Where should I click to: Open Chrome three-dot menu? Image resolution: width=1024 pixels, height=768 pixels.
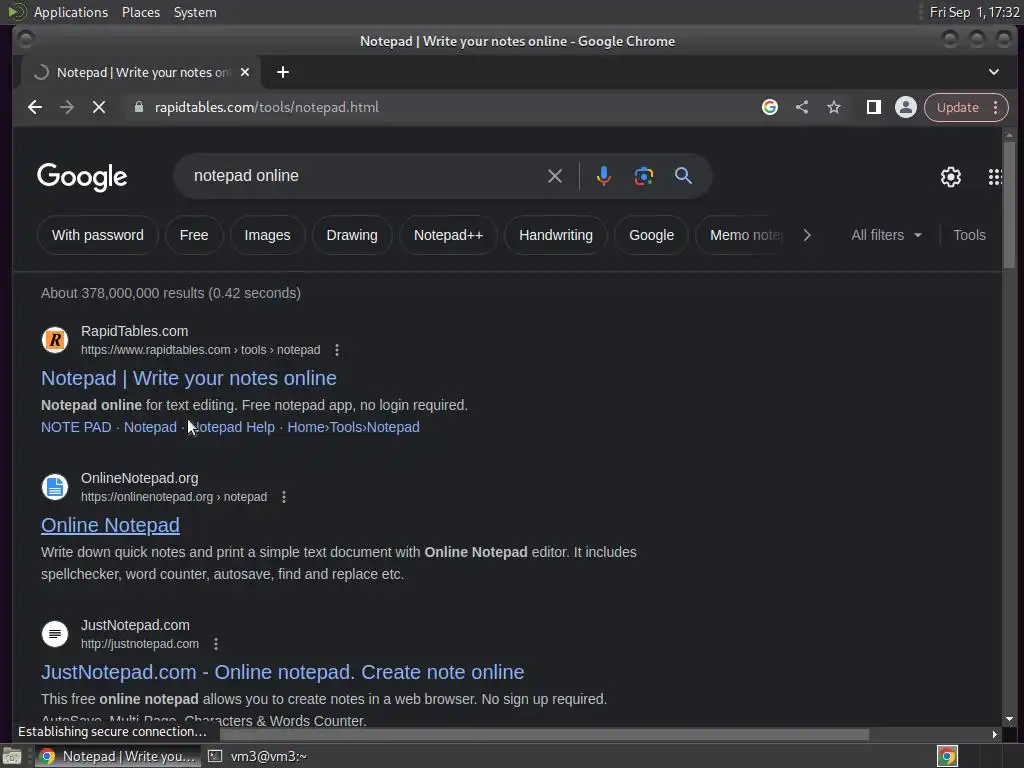pos(995,107)
